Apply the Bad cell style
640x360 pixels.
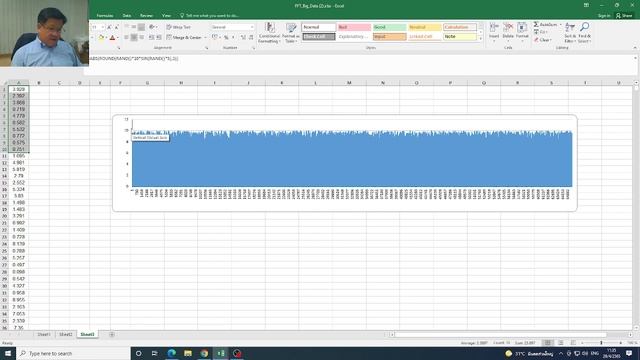tap(354, 27)
